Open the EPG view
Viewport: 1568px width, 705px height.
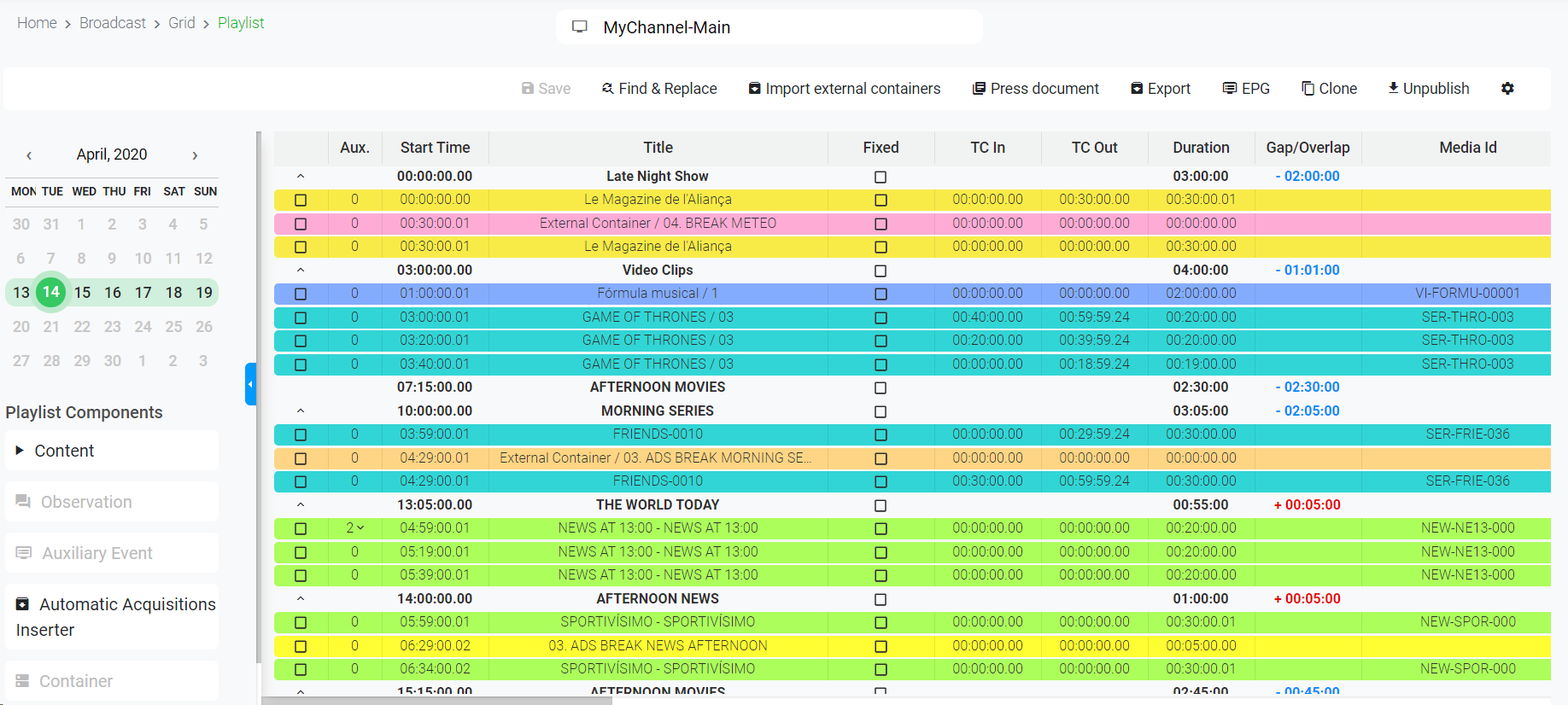1246,89
